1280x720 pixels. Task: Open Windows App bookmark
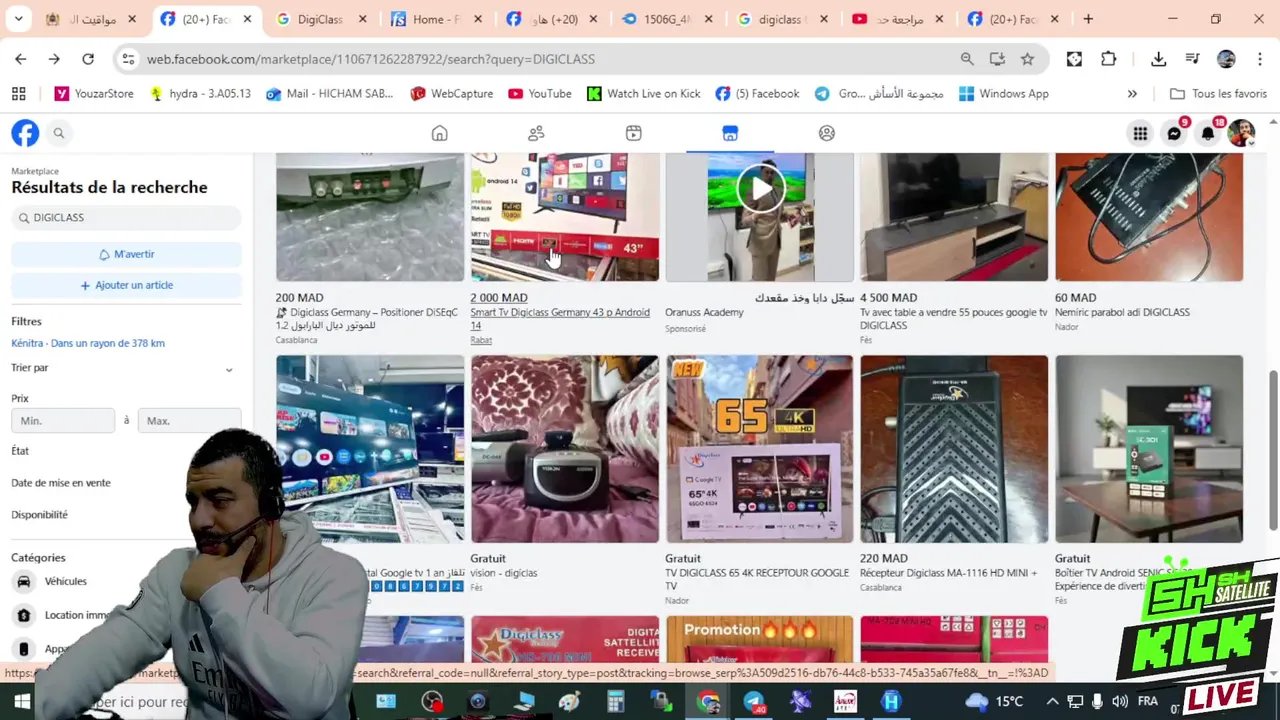1003,94
